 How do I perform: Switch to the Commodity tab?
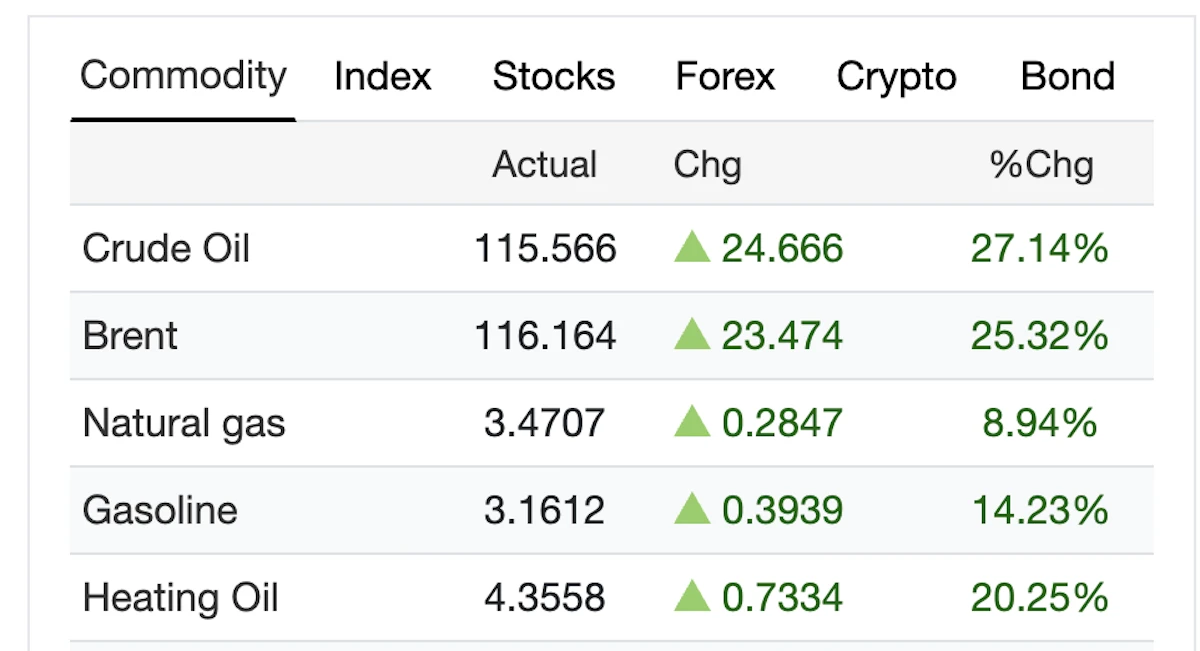coord(183,76)
